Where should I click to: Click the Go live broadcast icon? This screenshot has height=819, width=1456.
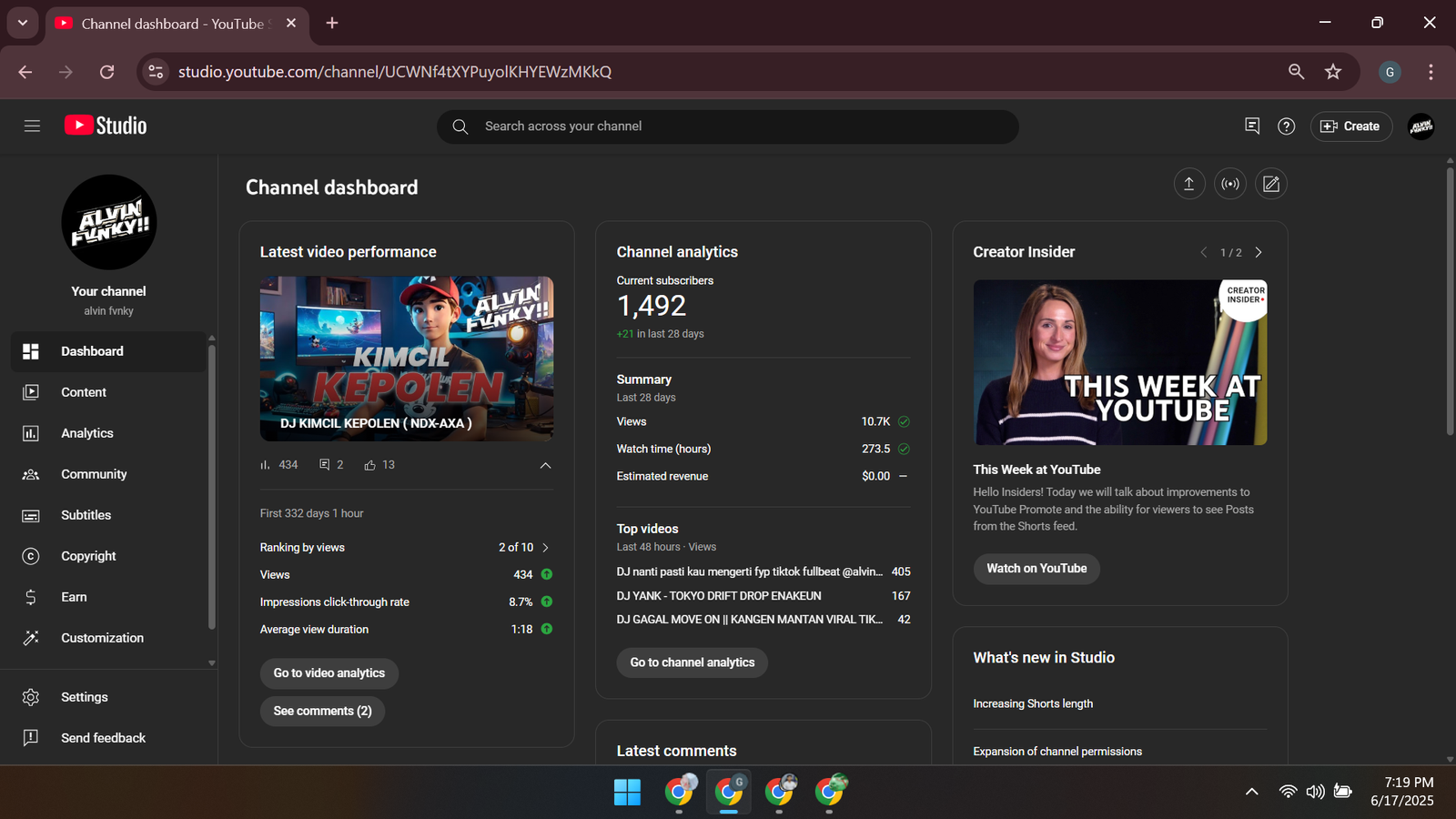click(1230, 184)
